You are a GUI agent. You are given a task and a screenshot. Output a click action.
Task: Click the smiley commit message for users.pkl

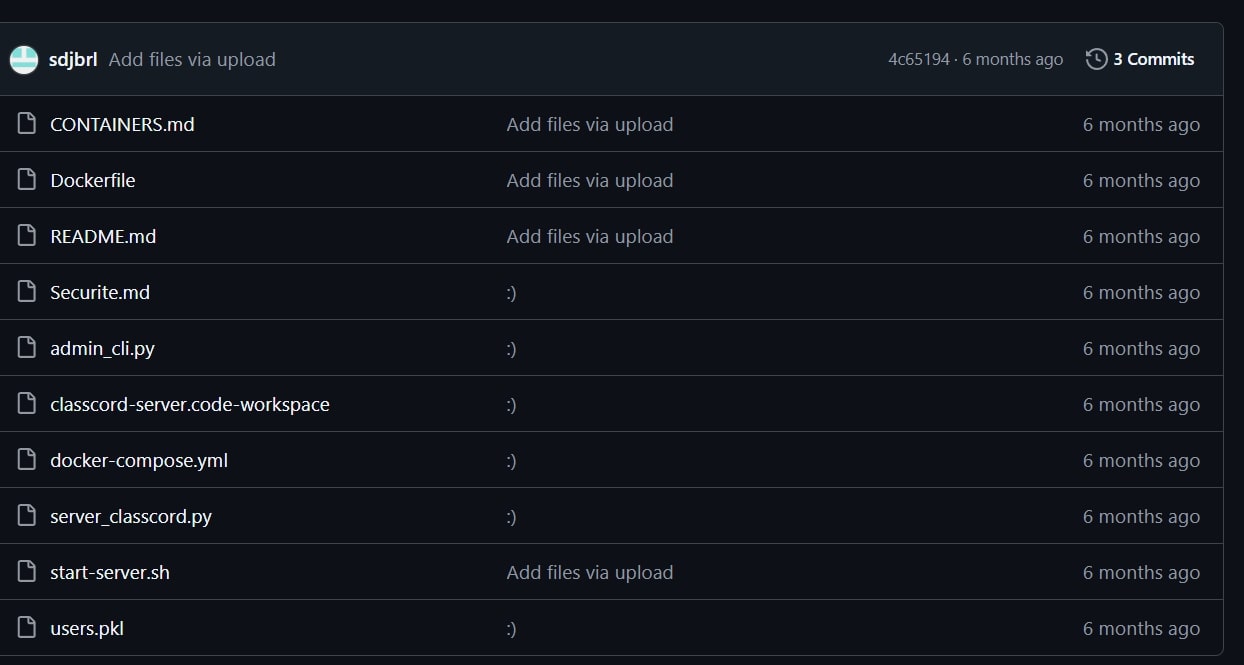pyautogui.click(x=511, y=628)
